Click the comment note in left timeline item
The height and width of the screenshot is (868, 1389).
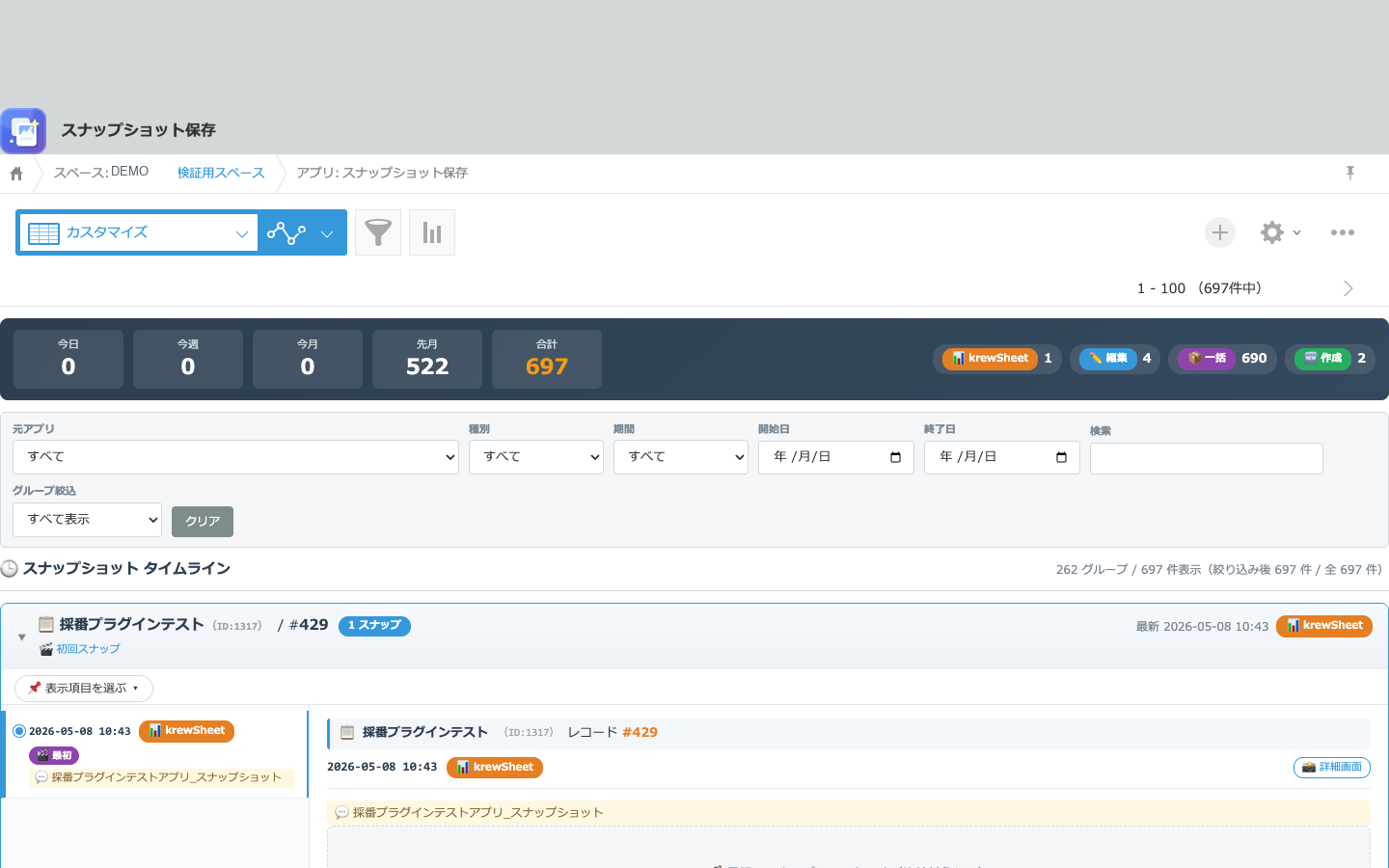point(162,778)
